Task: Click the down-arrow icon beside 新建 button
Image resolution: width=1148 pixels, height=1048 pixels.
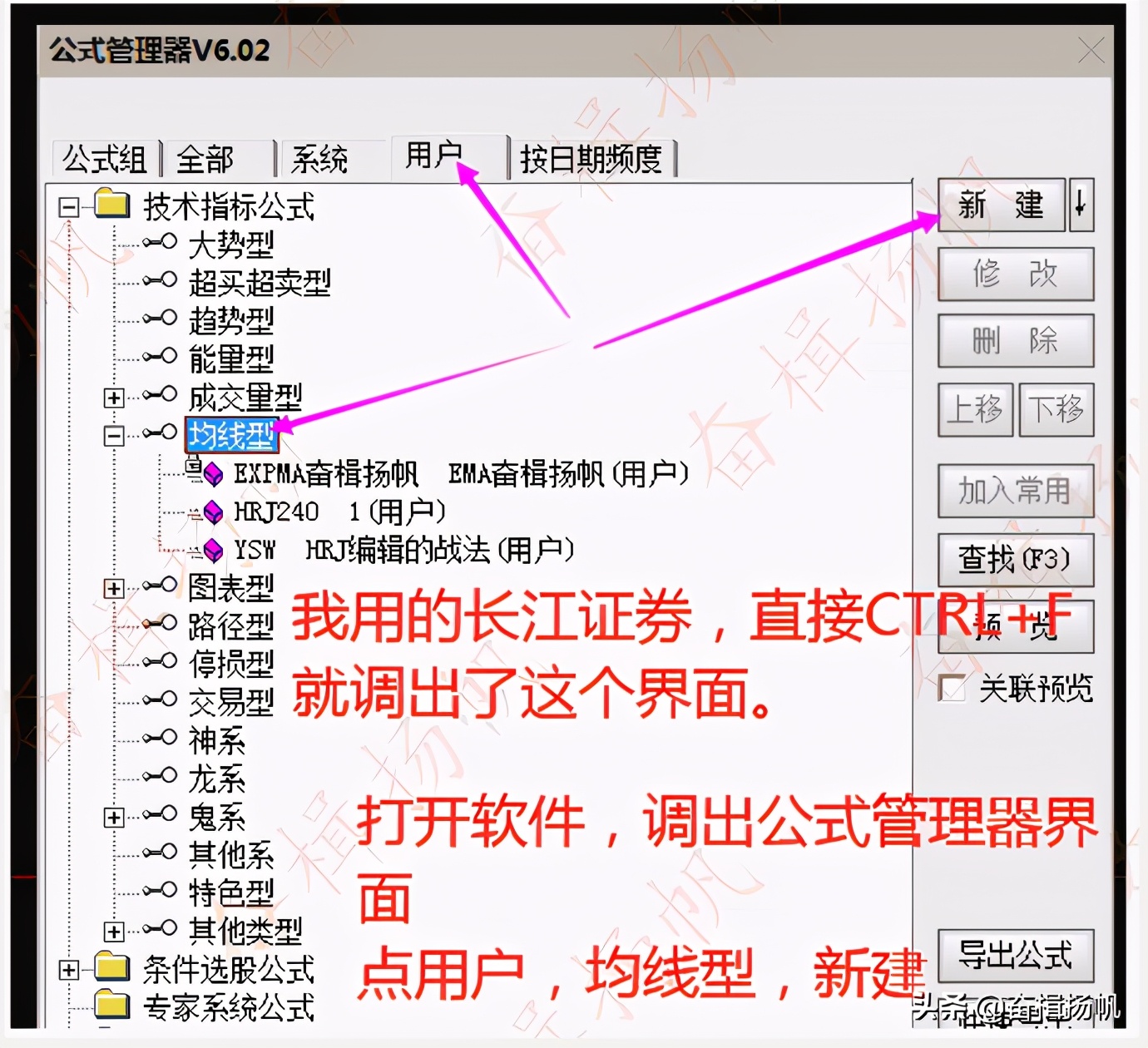Action: [1081, 206]
